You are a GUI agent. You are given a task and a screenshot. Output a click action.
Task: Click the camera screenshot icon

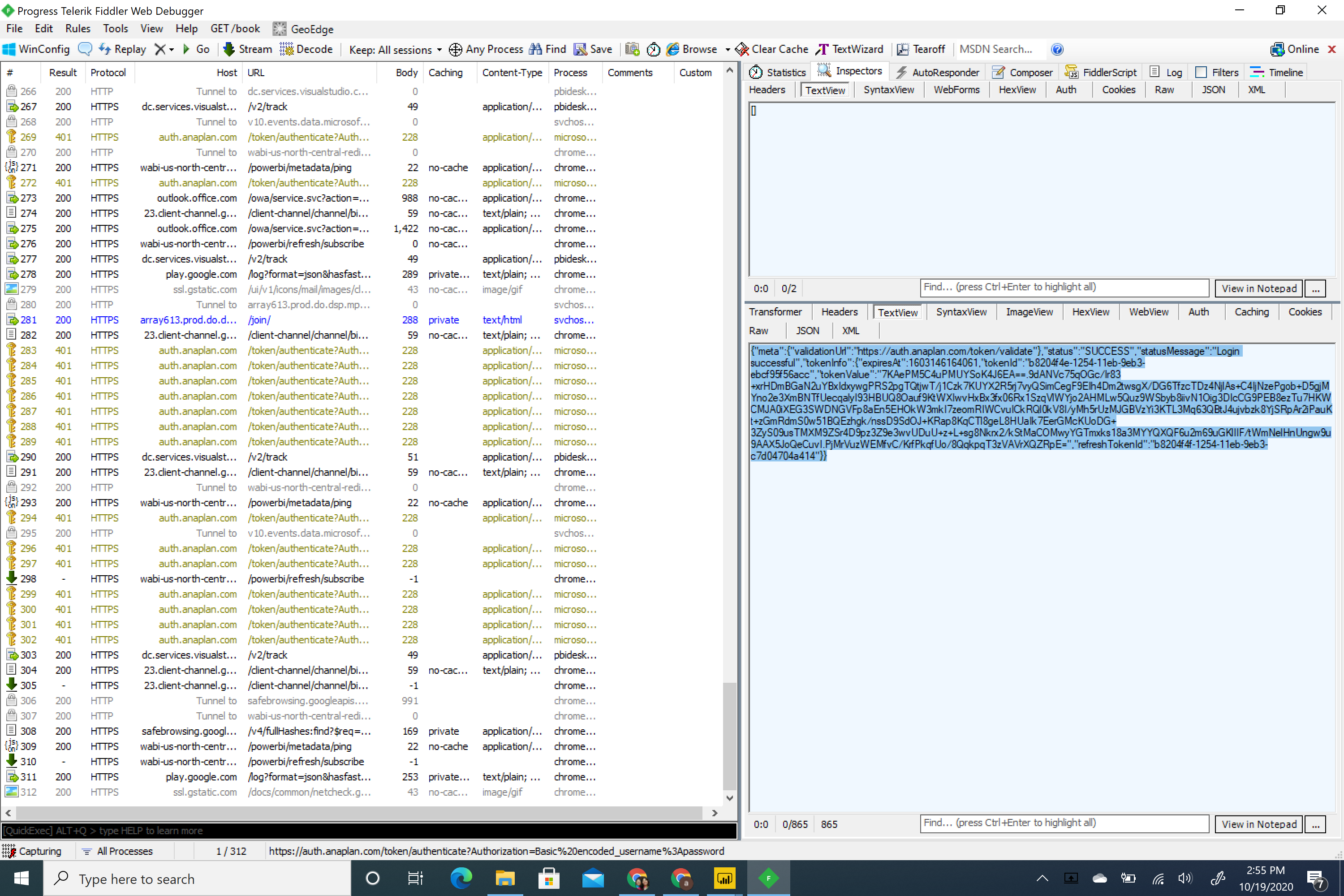pos(632,49)
